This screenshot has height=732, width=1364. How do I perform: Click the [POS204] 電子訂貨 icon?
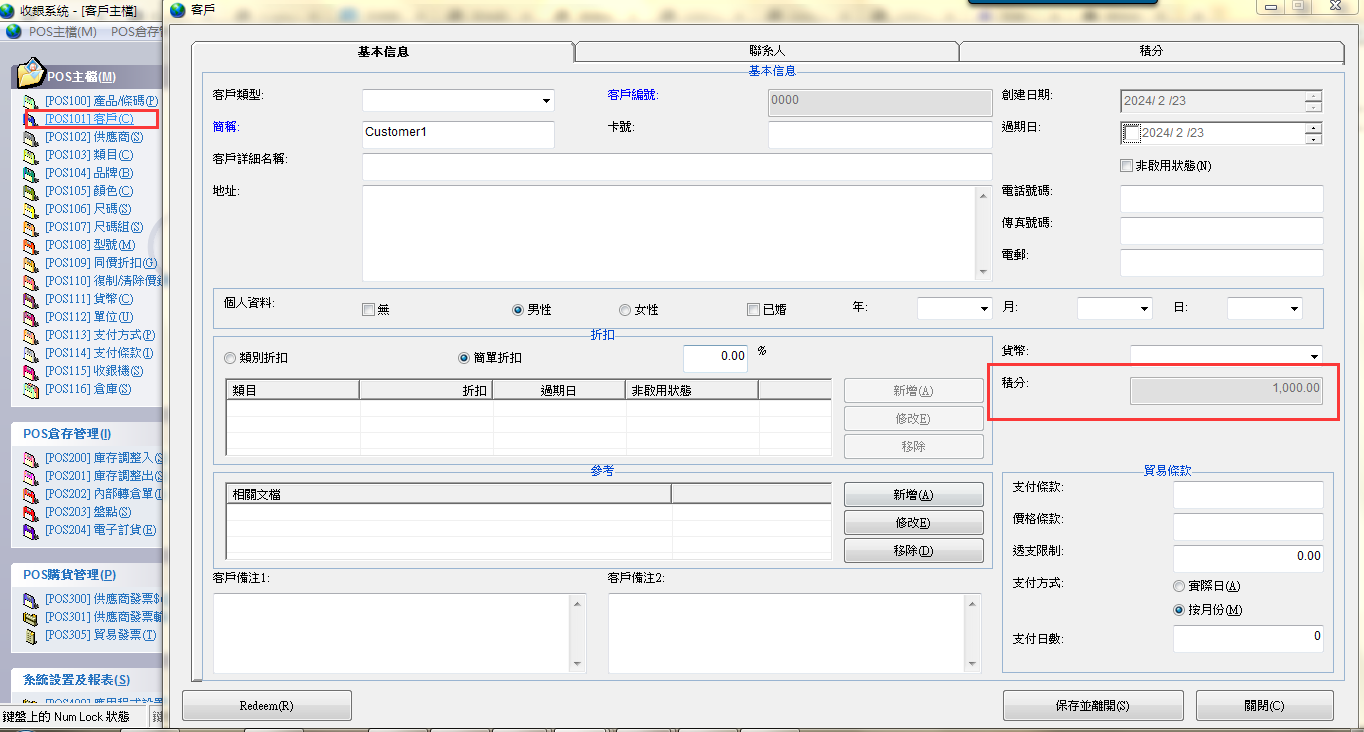[31, 530]
